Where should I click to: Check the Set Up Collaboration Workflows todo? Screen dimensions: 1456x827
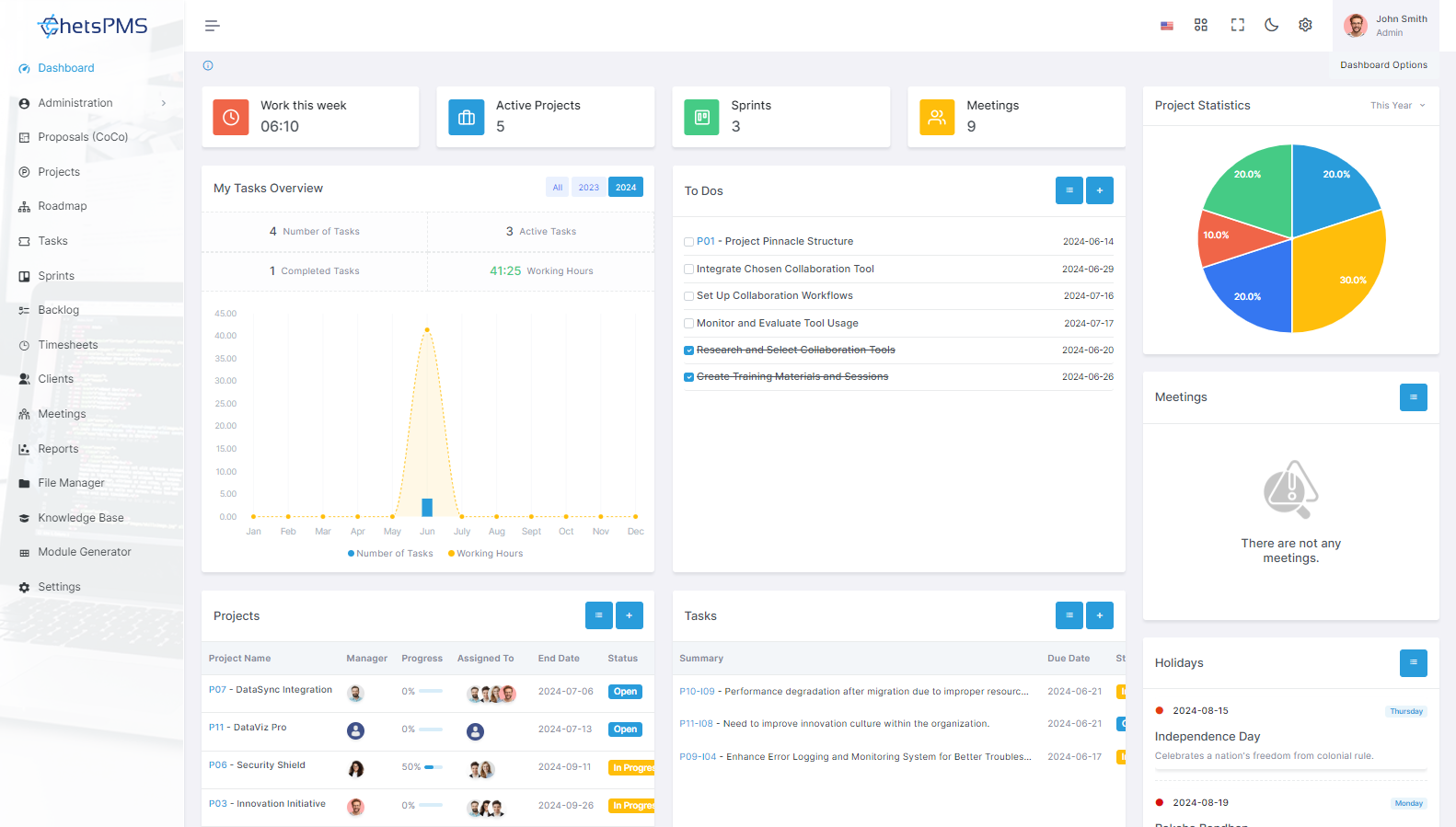(688, 296)
